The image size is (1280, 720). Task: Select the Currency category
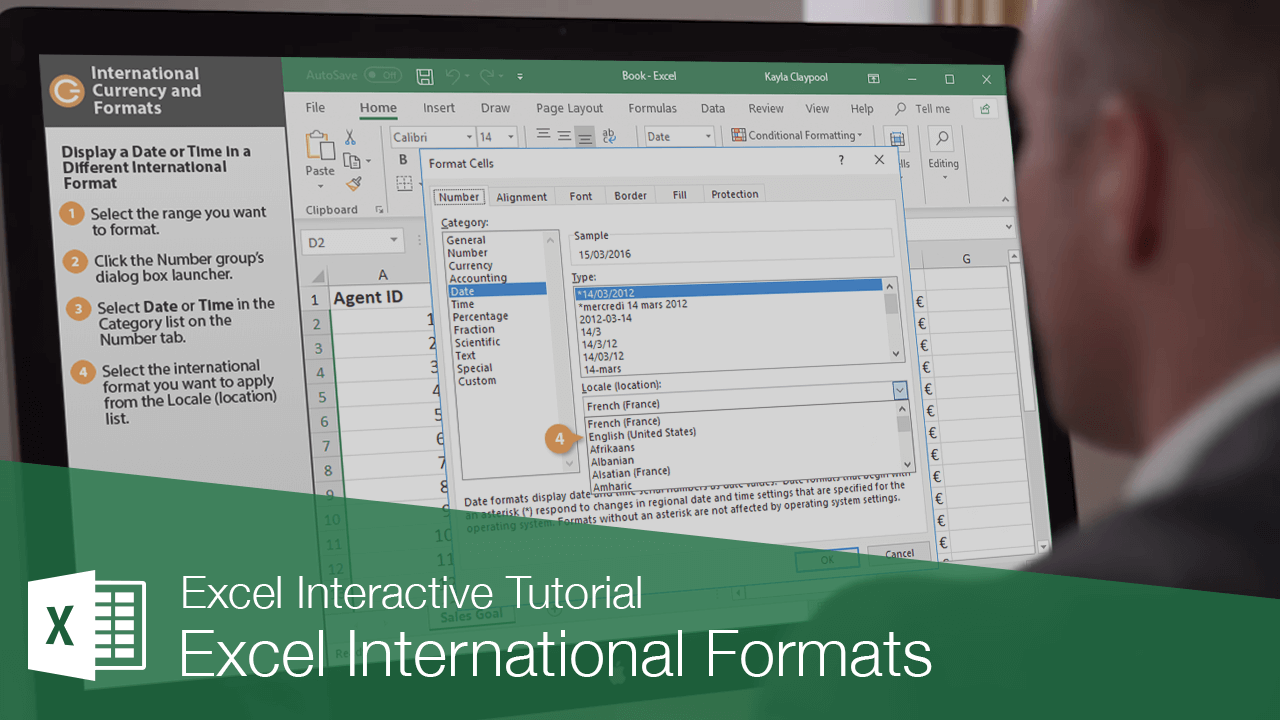point(470,265)
